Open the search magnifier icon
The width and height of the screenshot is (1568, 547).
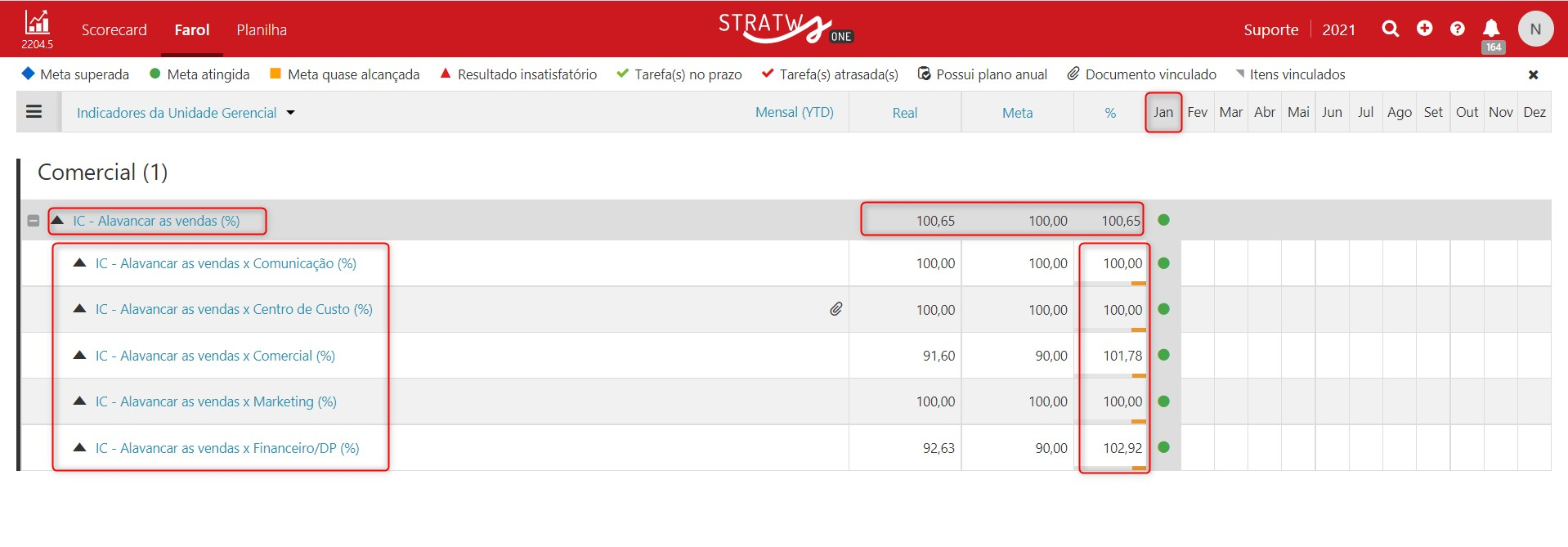[x=1390, y=29]
